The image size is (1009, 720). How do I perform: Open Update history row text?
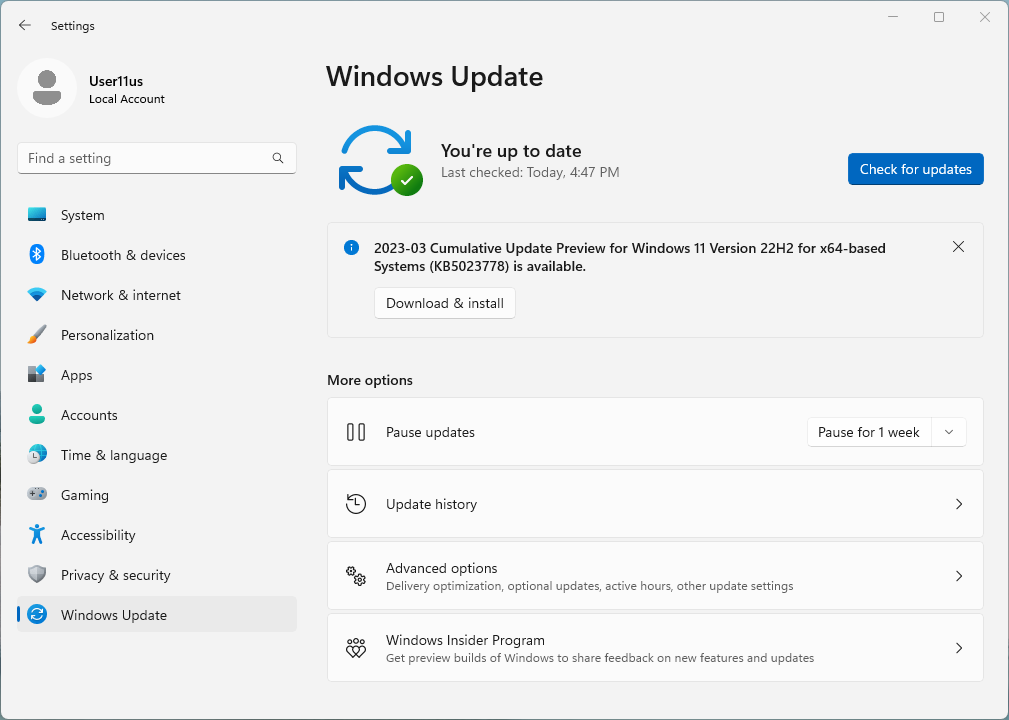(431, 504)
